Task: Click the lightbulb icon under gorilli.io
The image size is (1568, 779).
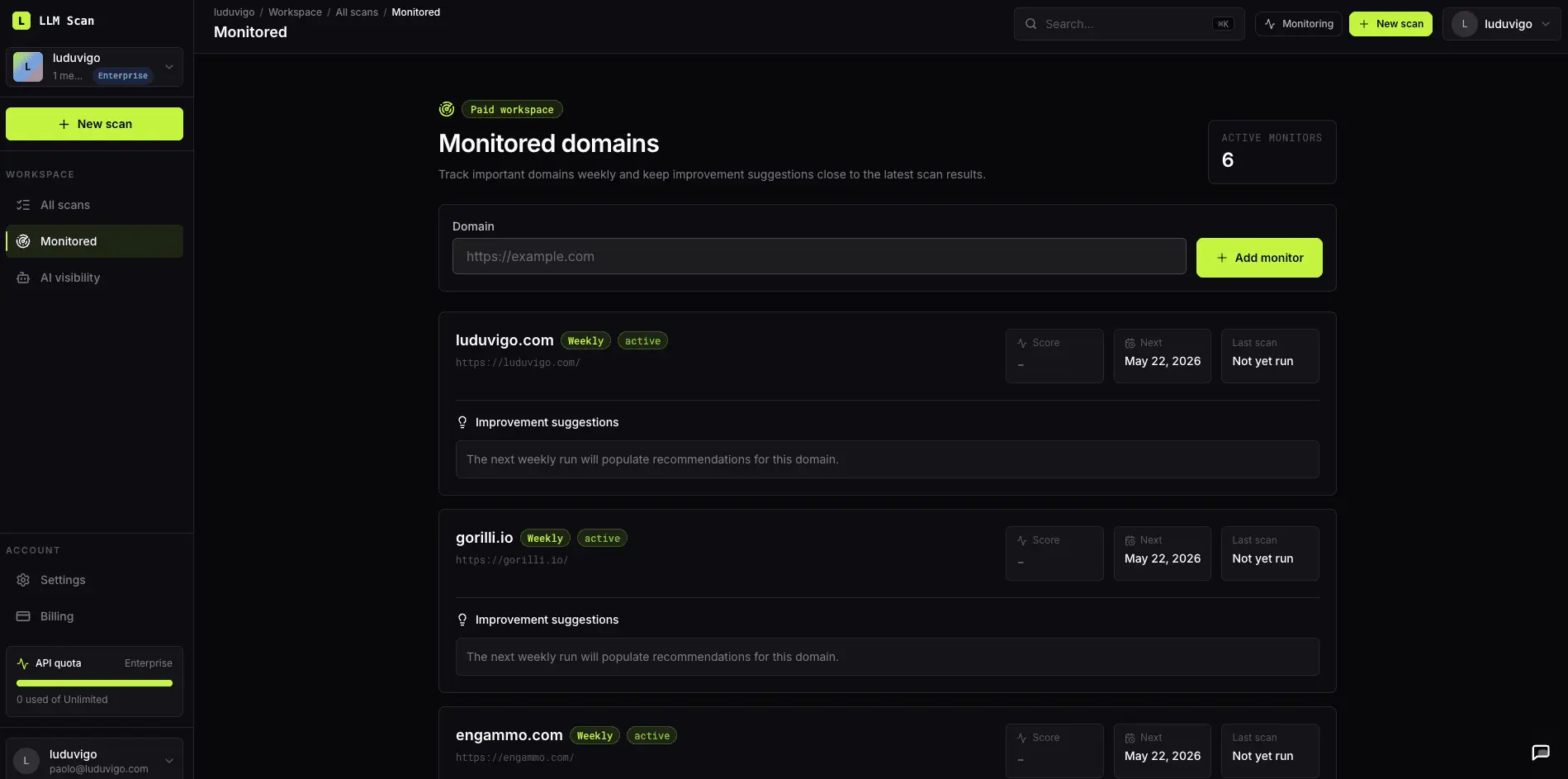Action: click(462, 620)
